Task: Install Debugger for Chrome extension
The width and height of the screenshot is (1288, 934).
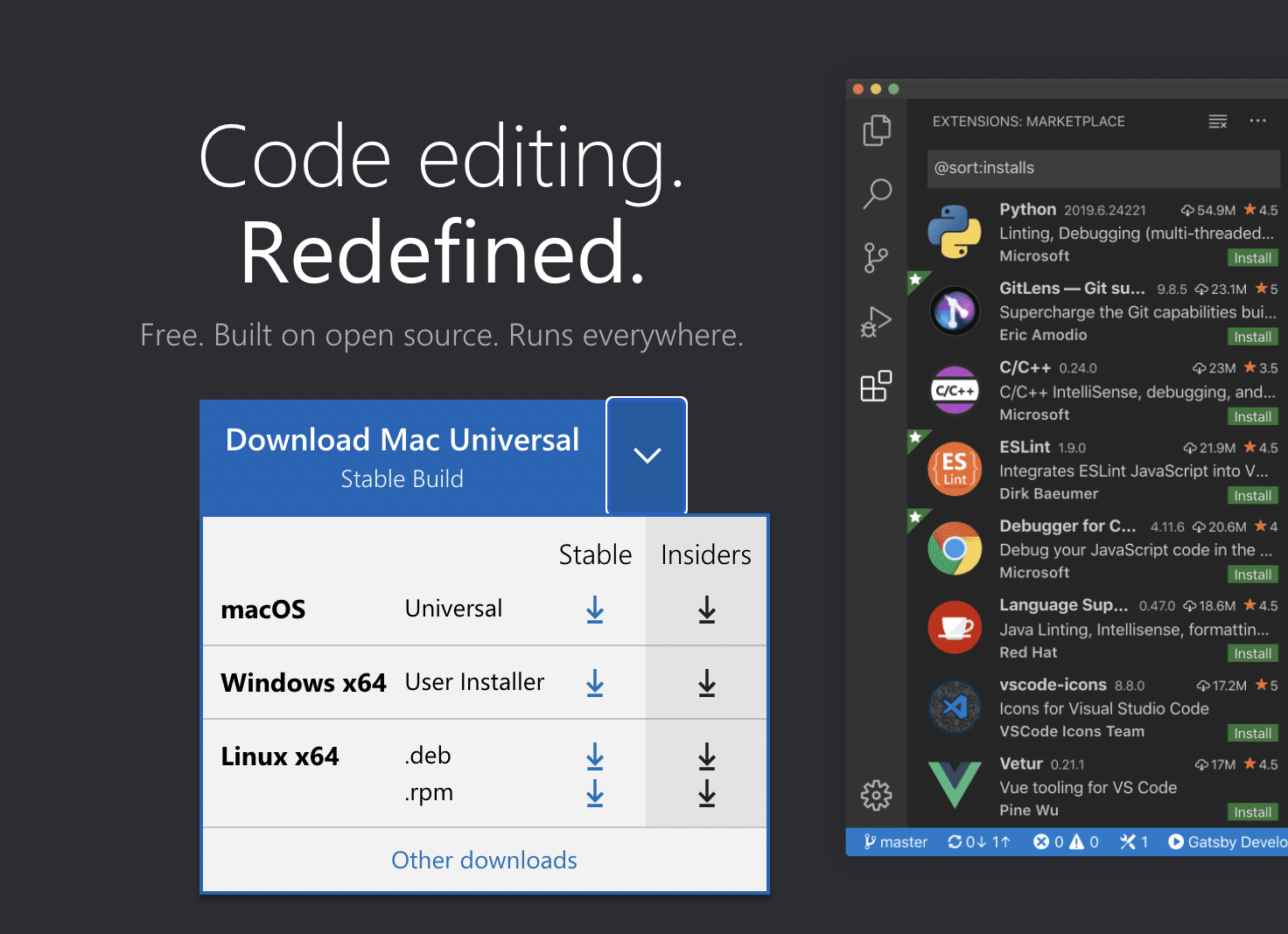Action: [x=1253, y=575]
